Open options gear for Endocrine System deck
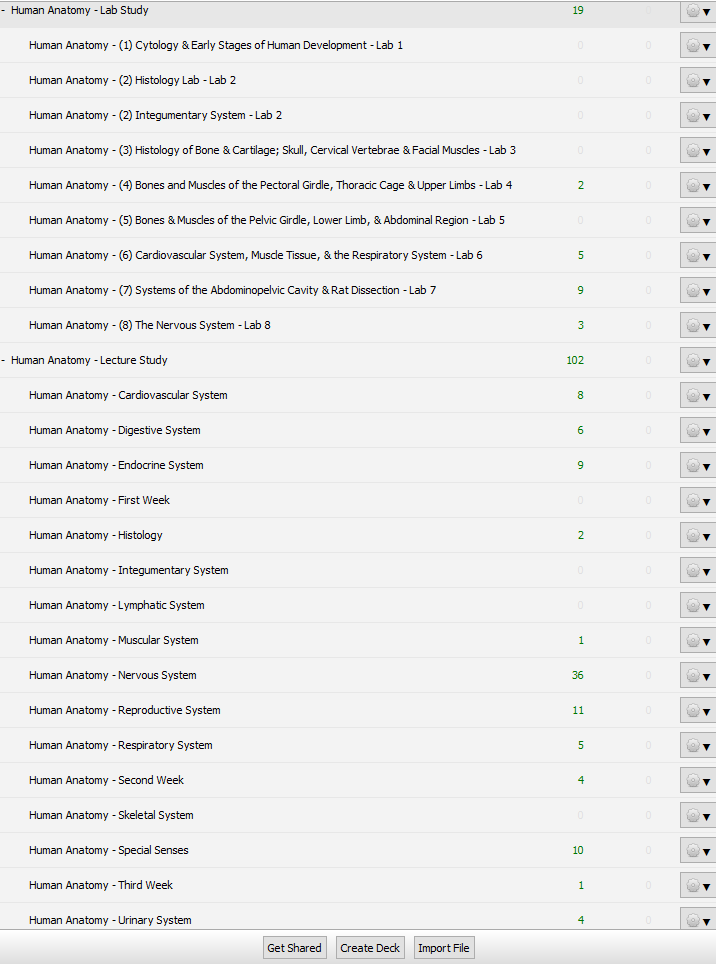 [698, 466]
